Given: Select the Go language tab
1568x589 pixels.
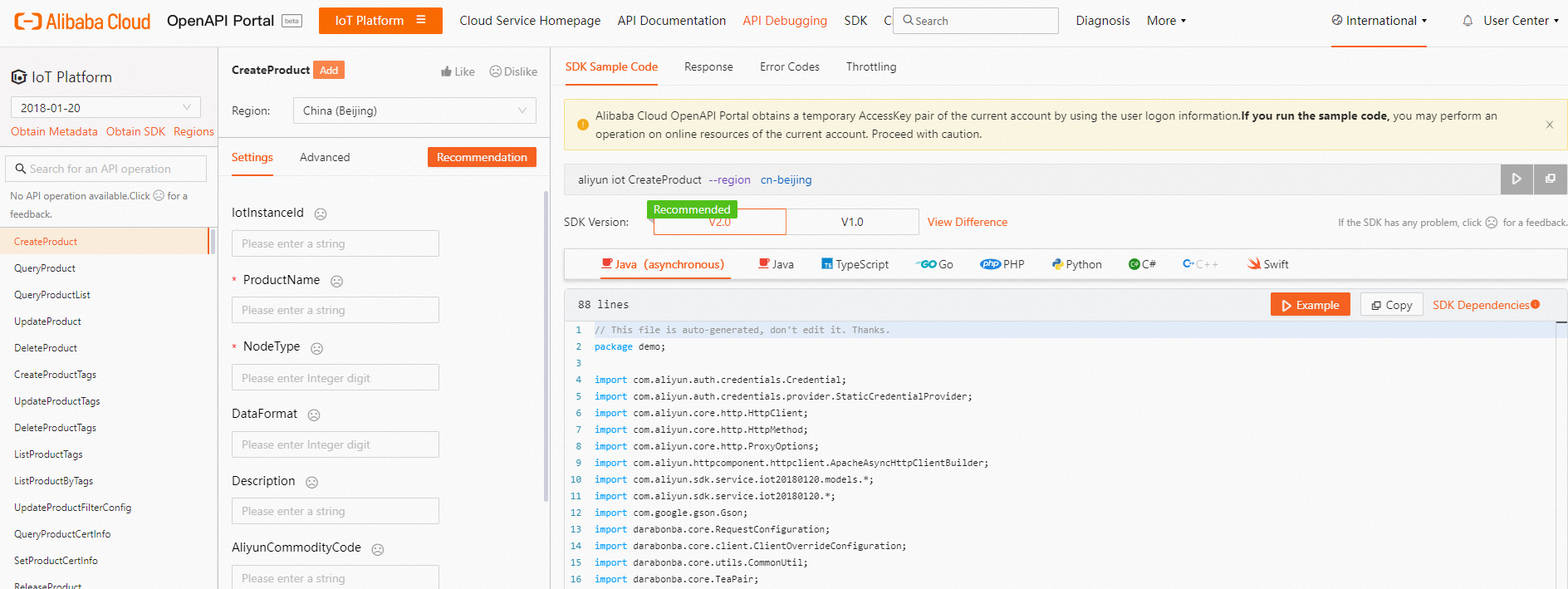Looking at the screenshot, I should pyautogui.click(x=934, y=264).
